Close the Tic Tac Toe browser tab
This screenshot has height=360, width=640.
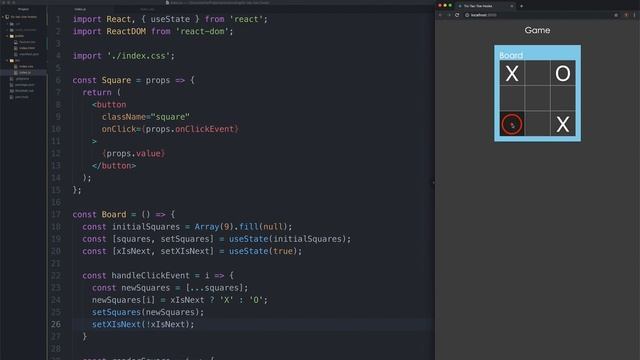tap(511, 6)
